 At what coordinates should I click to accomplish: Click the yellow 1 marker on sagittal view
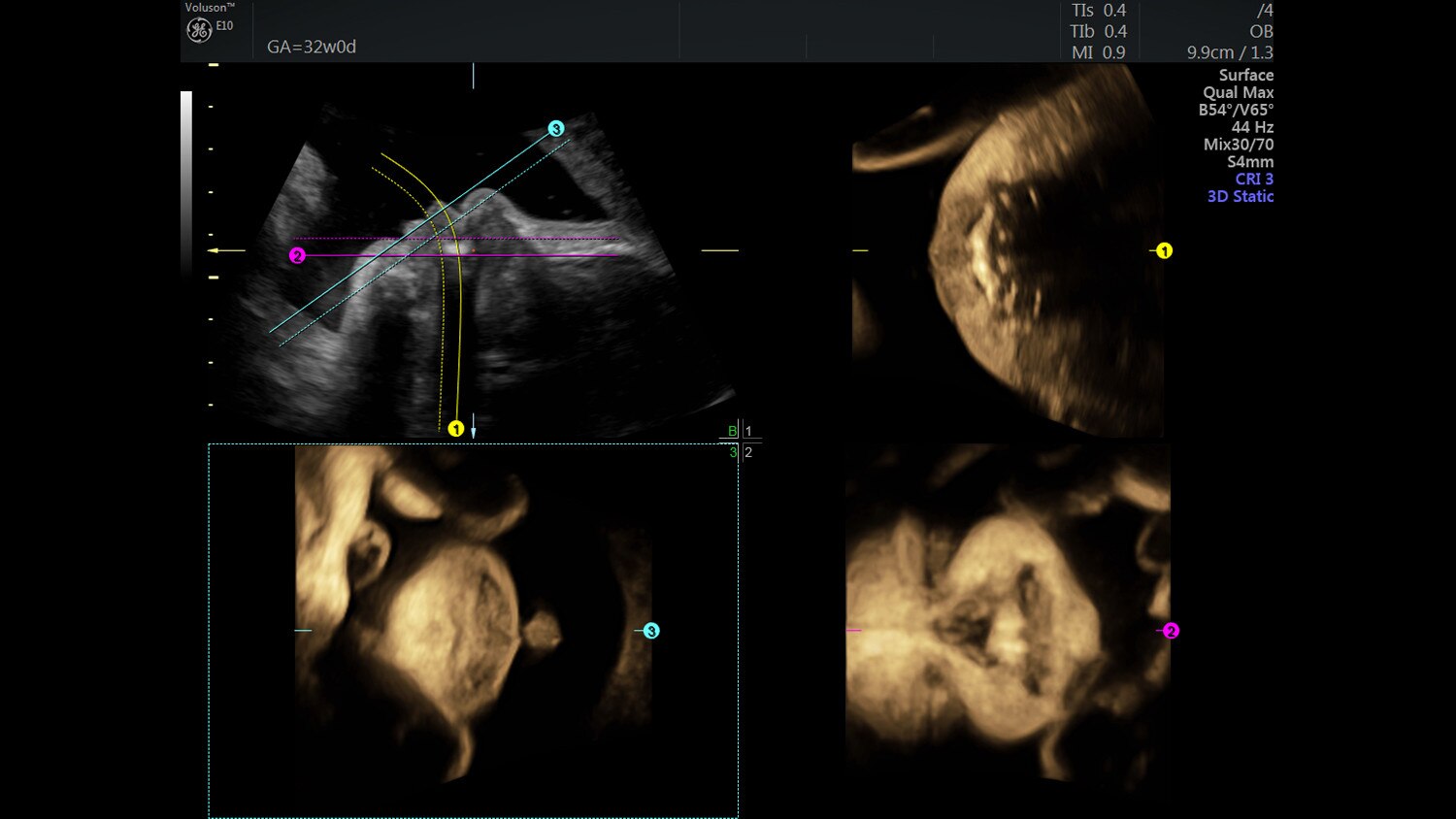[1166, 249]
